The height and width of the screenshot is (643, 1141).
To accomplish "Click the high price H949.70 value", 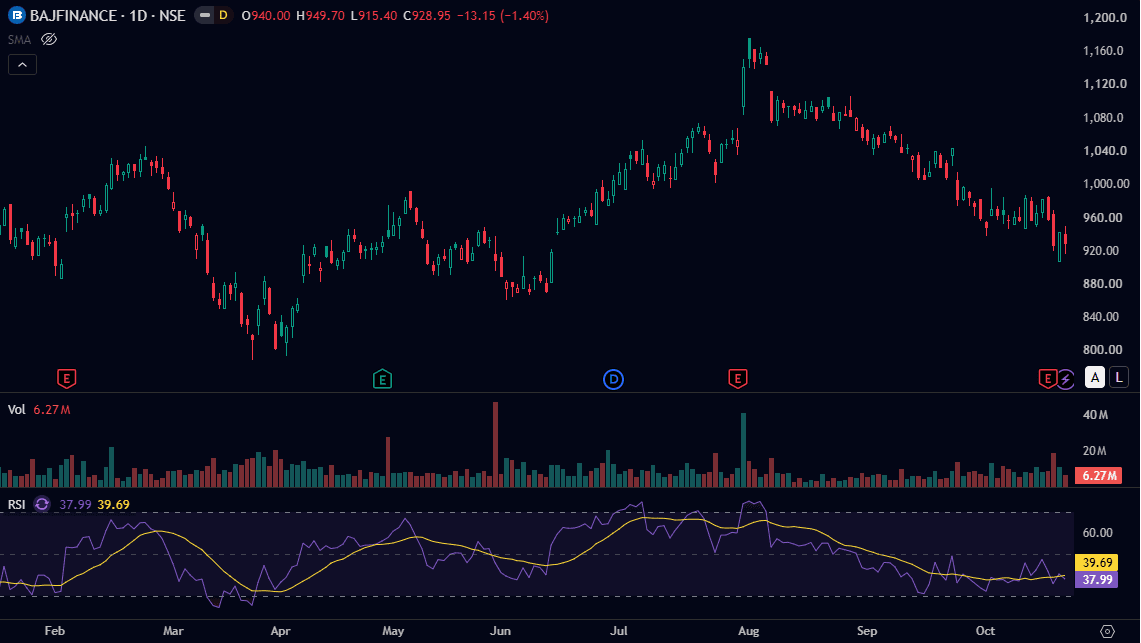I will point(320,15).
